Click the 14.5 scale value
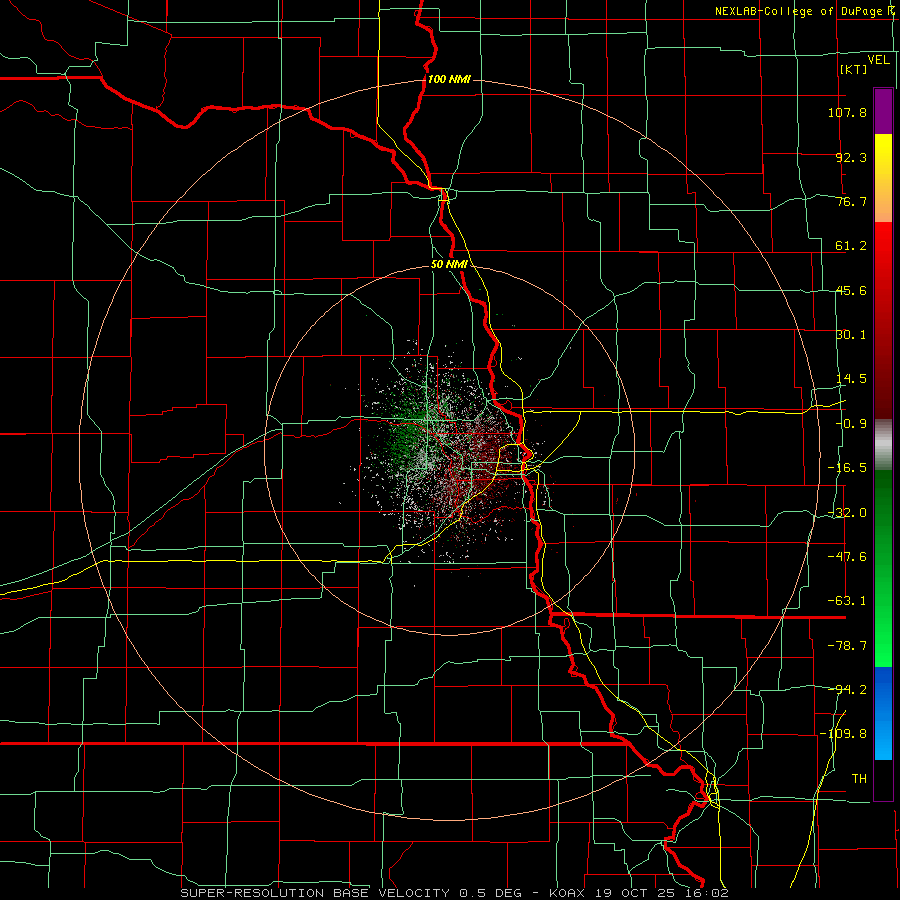 tap(851, 379)
